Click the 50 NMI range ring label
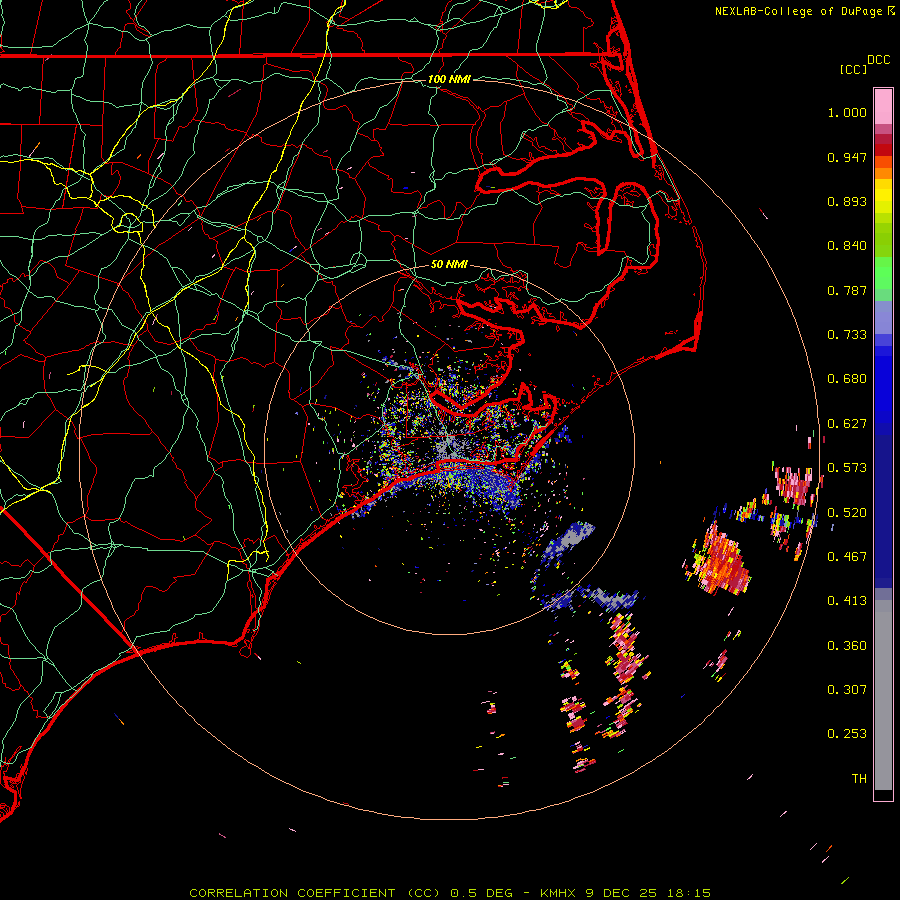 (x=449, y=264)
